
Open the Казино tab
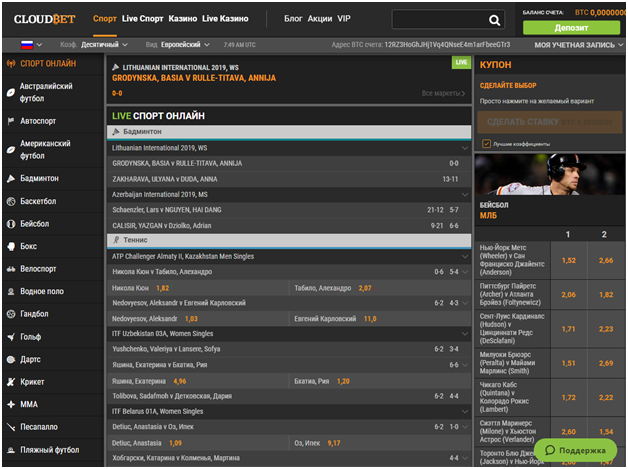[x=183, y=19]
